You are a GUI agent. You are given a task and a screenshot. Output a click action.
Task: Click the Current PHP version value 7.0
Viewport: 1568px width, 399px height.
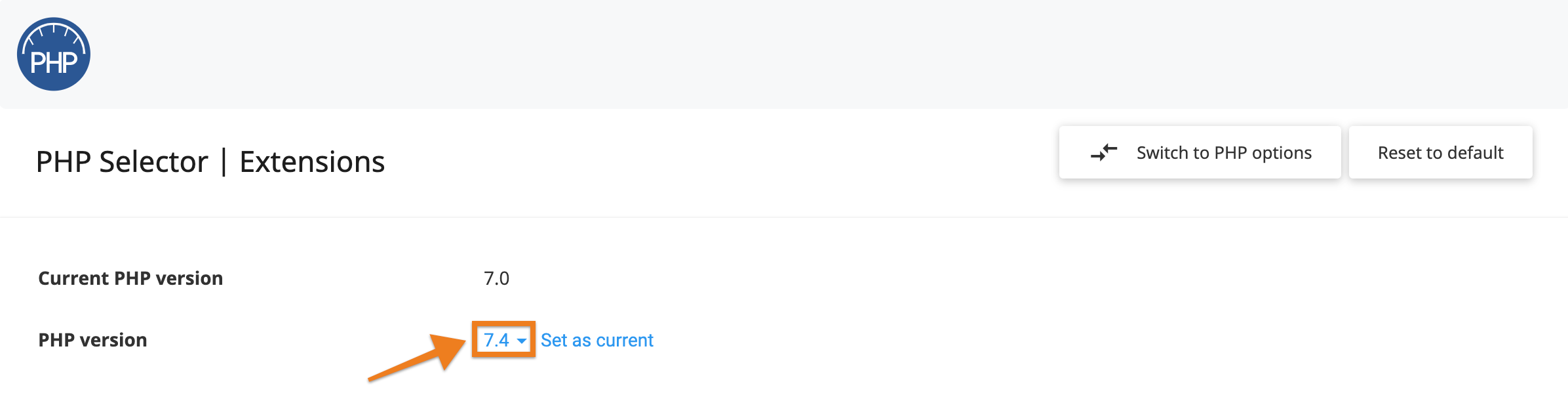coord(496,278)
